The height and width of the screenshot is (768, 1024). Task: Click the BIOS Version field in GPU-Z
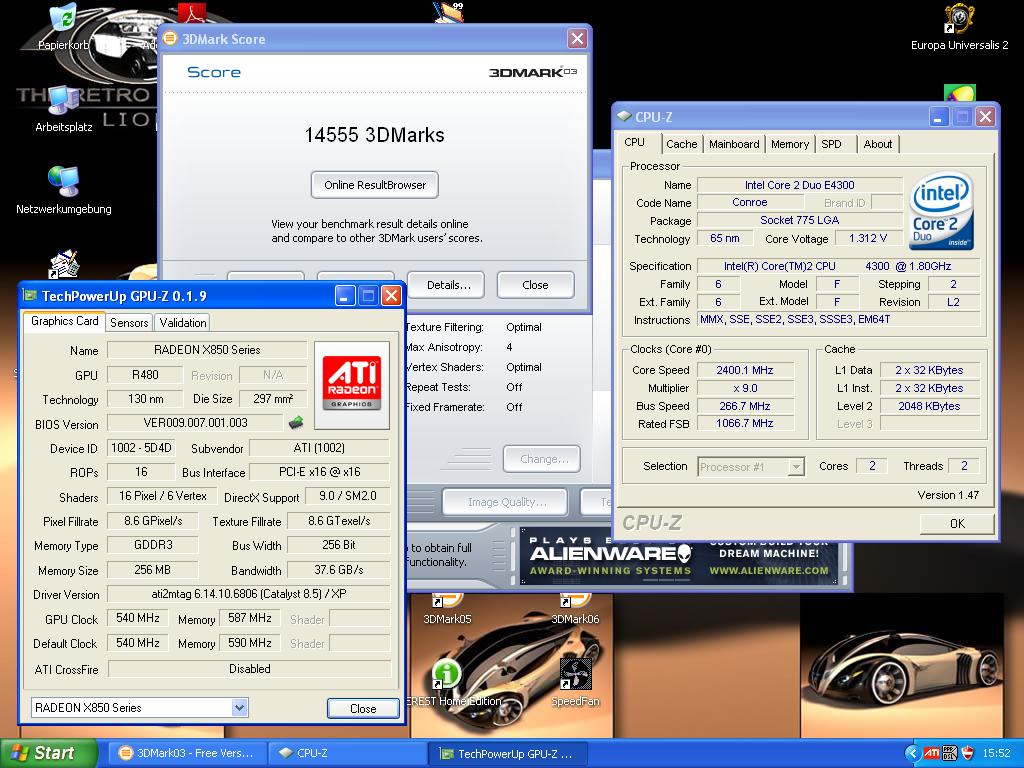pos(195,423)
